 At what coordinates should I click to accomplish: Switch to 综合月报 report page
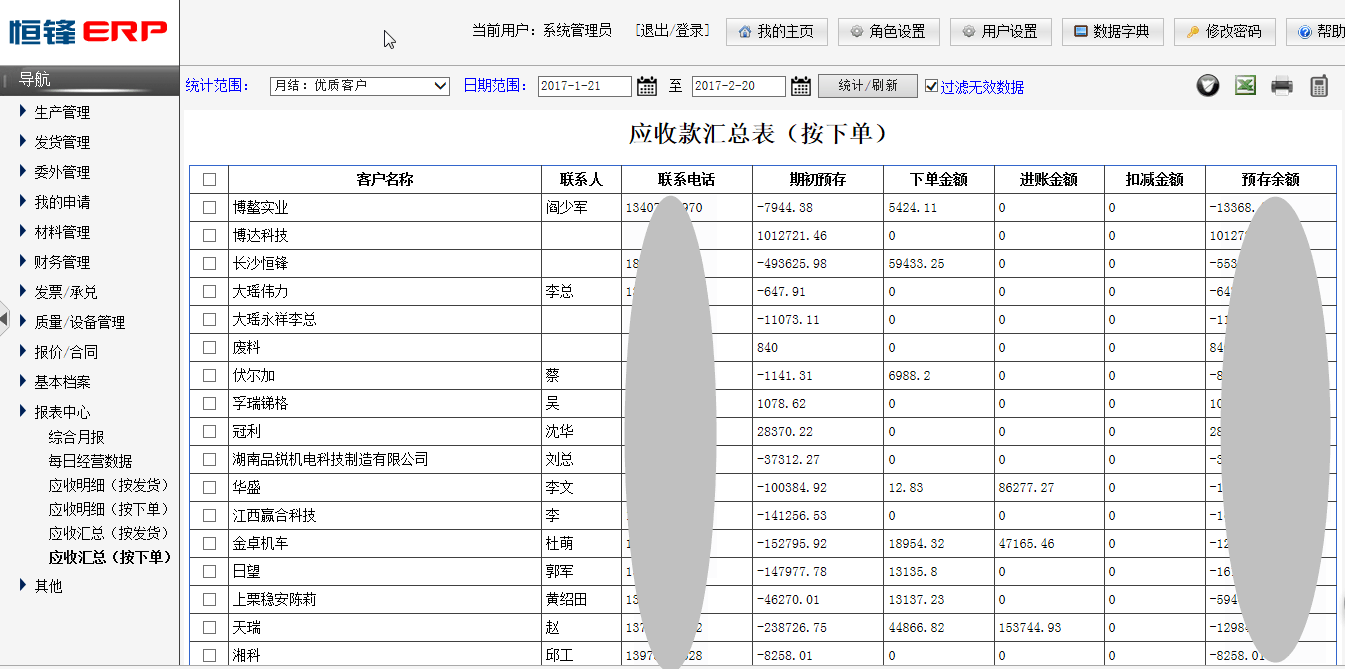click(x=77, y=437)
